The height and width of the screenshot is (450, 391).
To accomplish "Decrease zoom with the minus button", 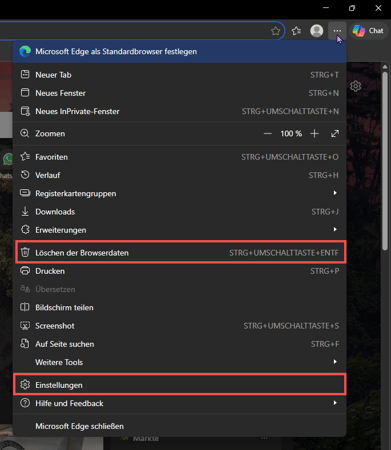I will (x=267, y=134).
